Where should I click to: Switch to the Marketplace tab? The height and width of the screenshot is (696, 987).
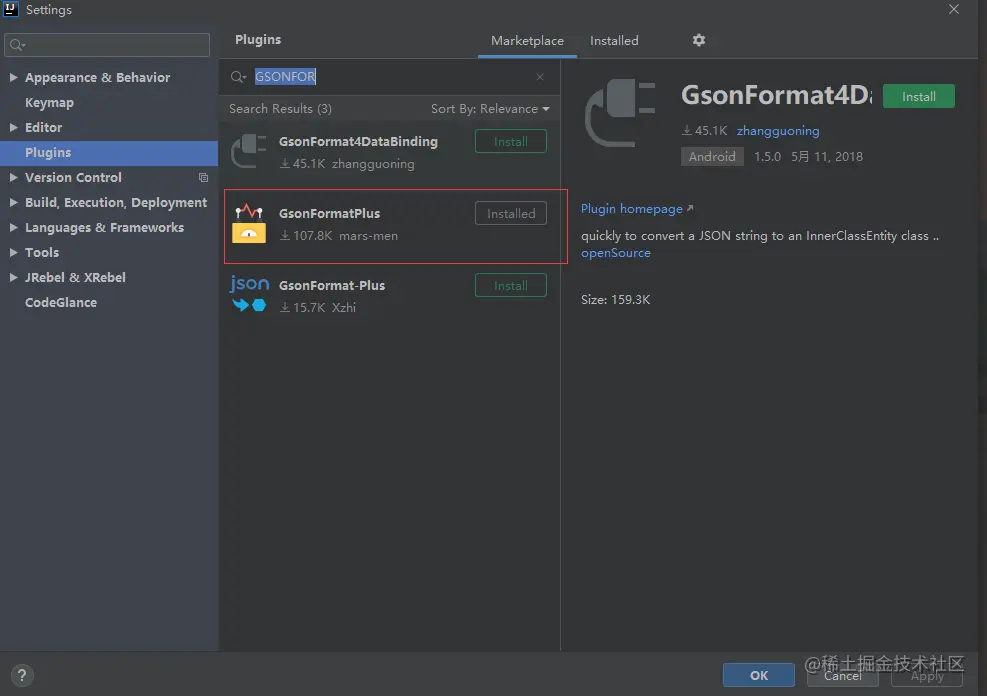coord(527,41)
